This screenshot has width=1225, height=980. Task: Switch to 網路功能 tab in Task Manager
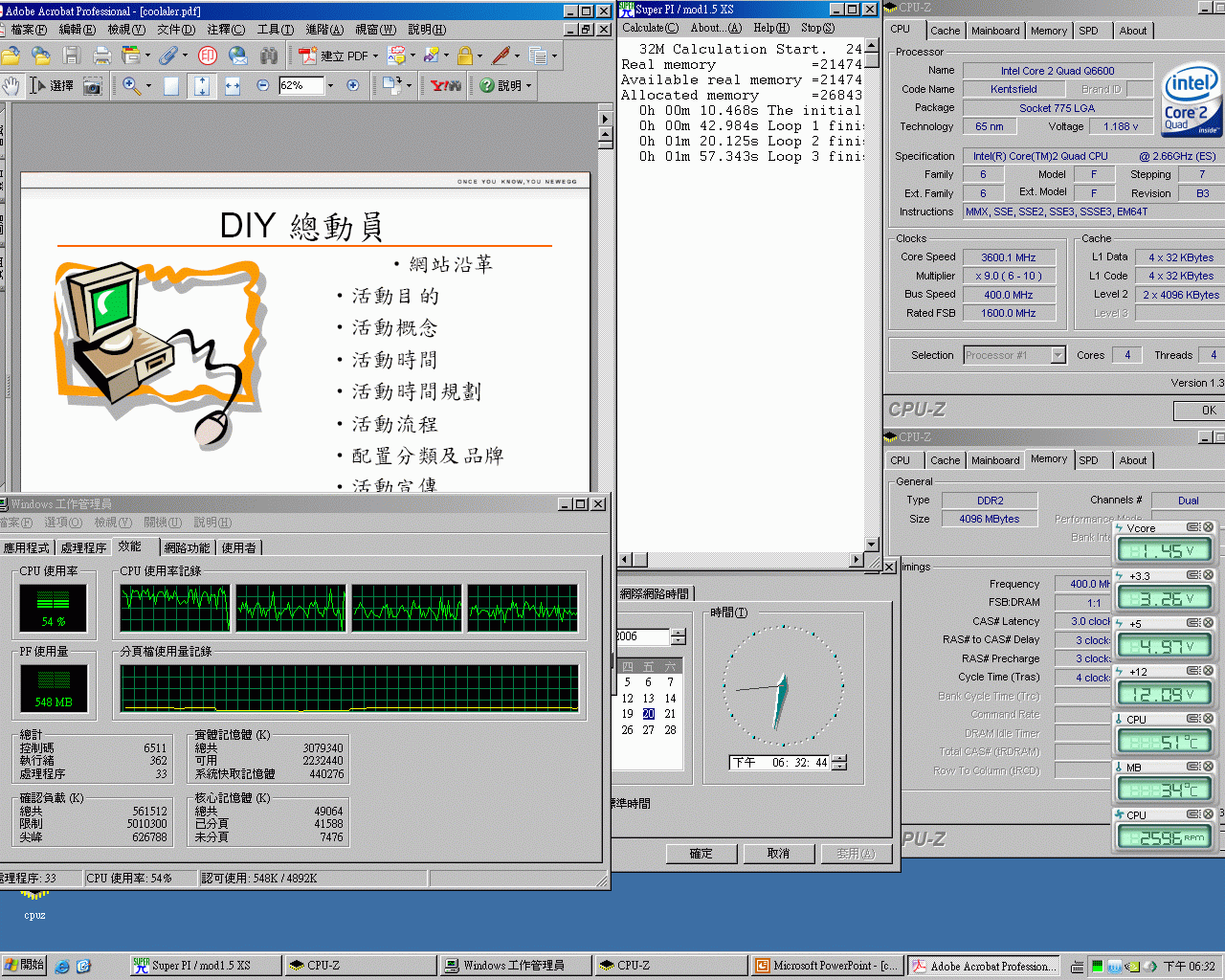click(x=187, y=547)
